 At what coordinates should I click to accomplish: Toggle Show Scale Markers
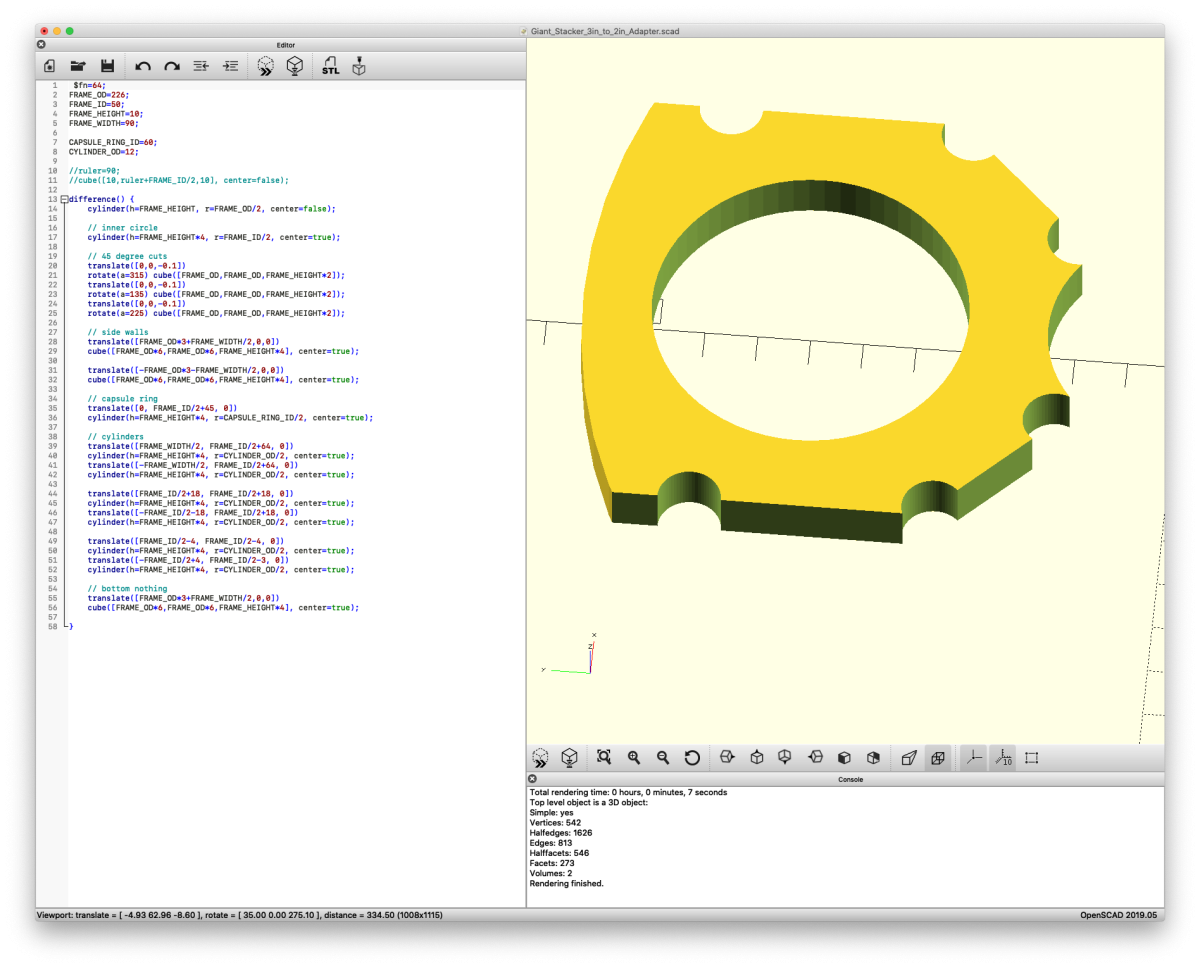pyautogui.click(x=1002, y=758)
